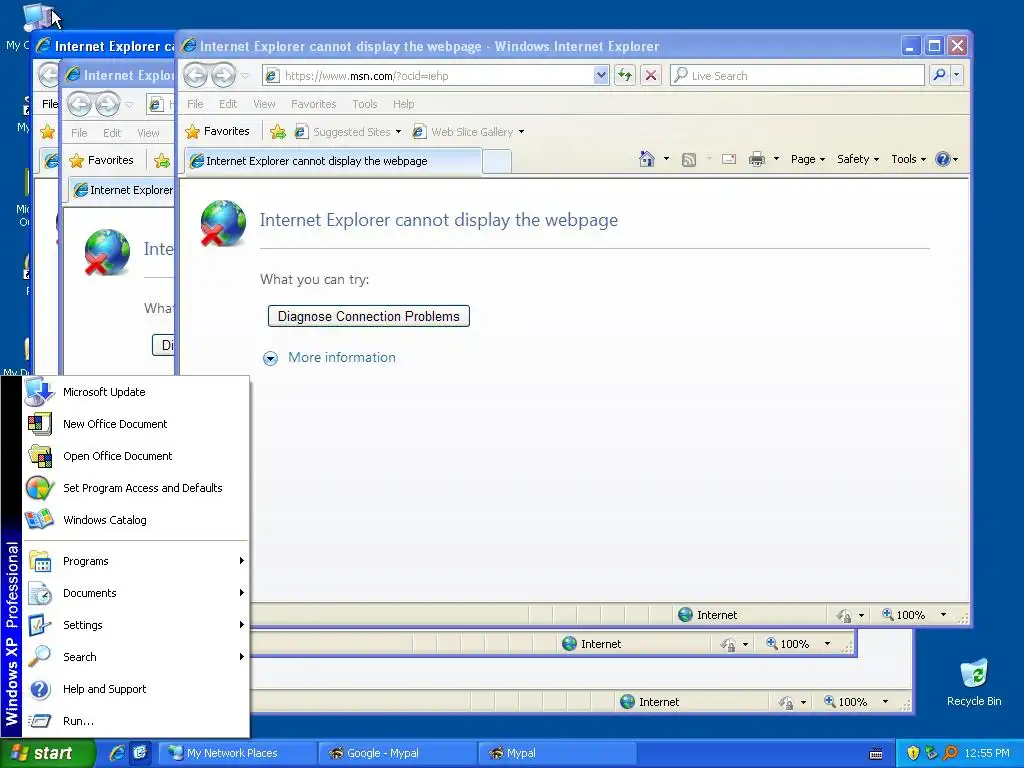The image size is (1024, 768).
Task: Click New Office Document in Start menu
Action: pos(136,424)
